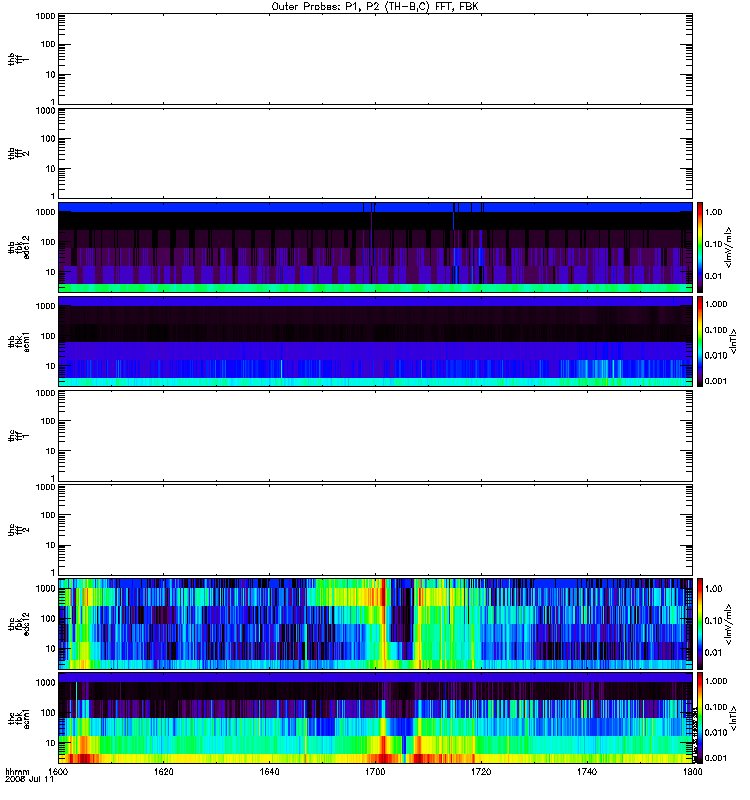
Task: Click the thc fbk edc12 color bar
Action: coord(700,623)
